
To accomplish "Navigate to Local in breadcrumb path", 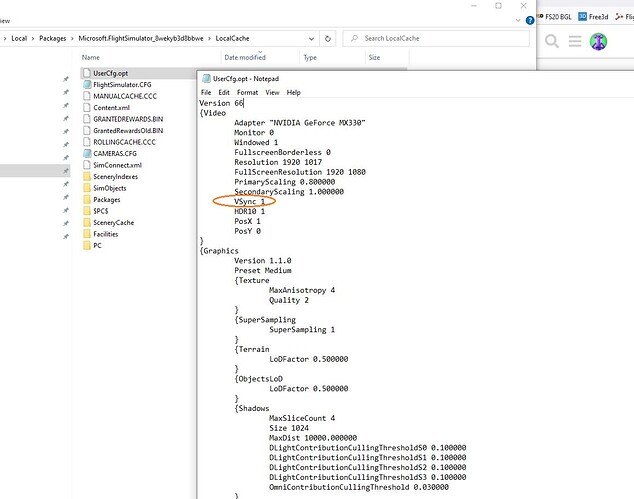I will point(19,38).
